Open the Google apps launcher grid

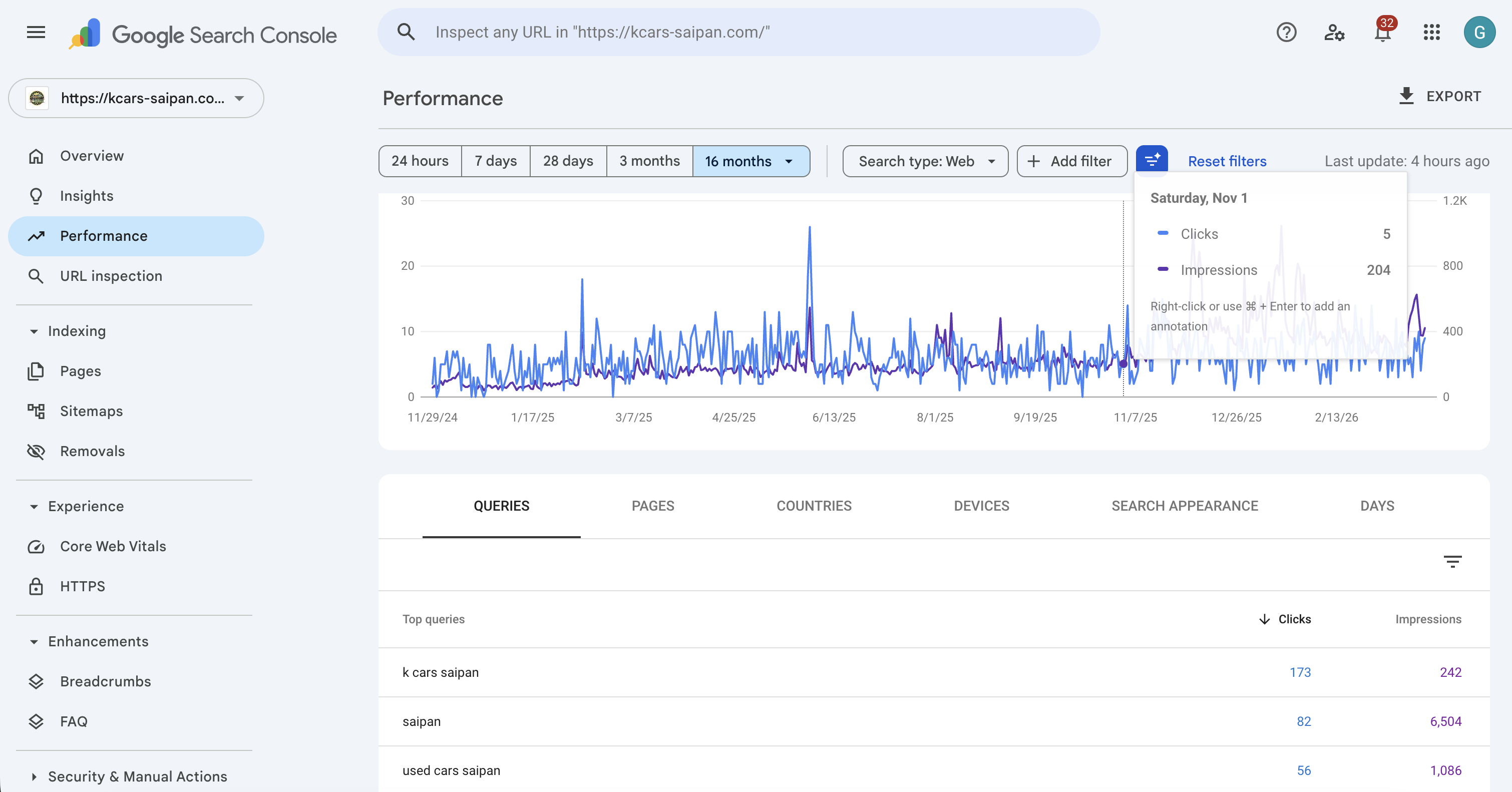point(1432,32)
